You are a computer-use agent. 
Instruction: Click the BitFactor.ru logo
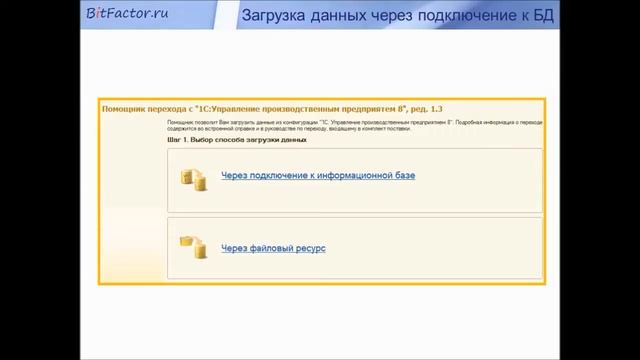[127, 13]
